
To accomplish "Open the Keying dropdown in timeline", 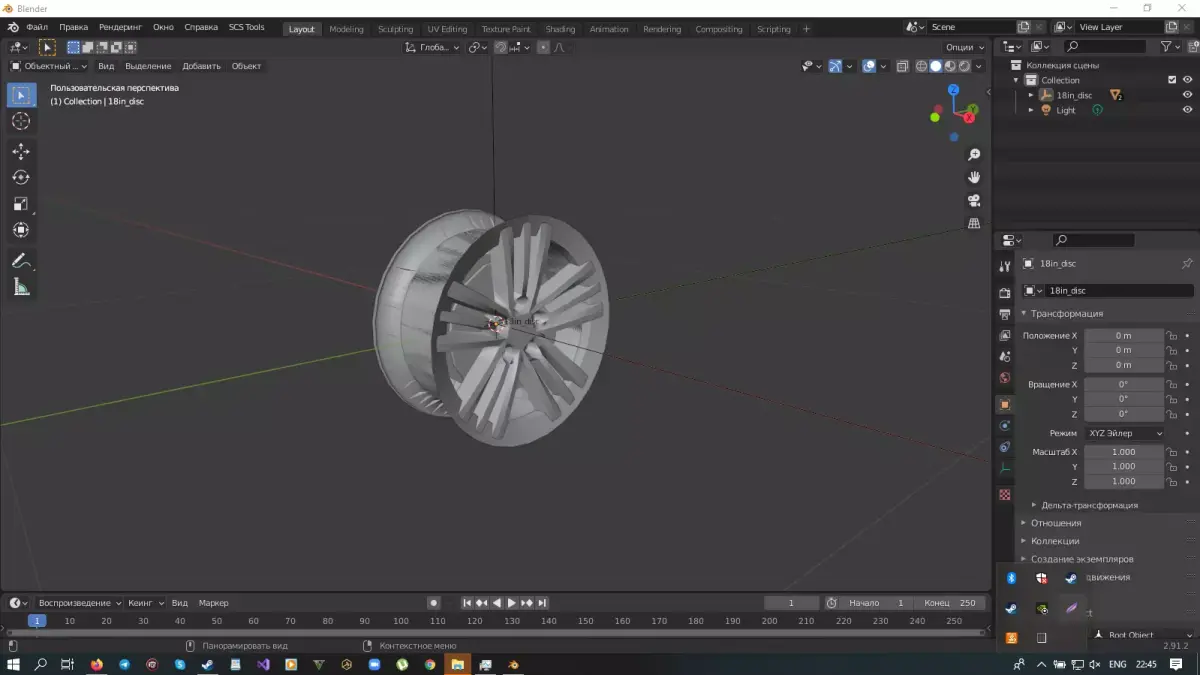I will click(146, 603).
